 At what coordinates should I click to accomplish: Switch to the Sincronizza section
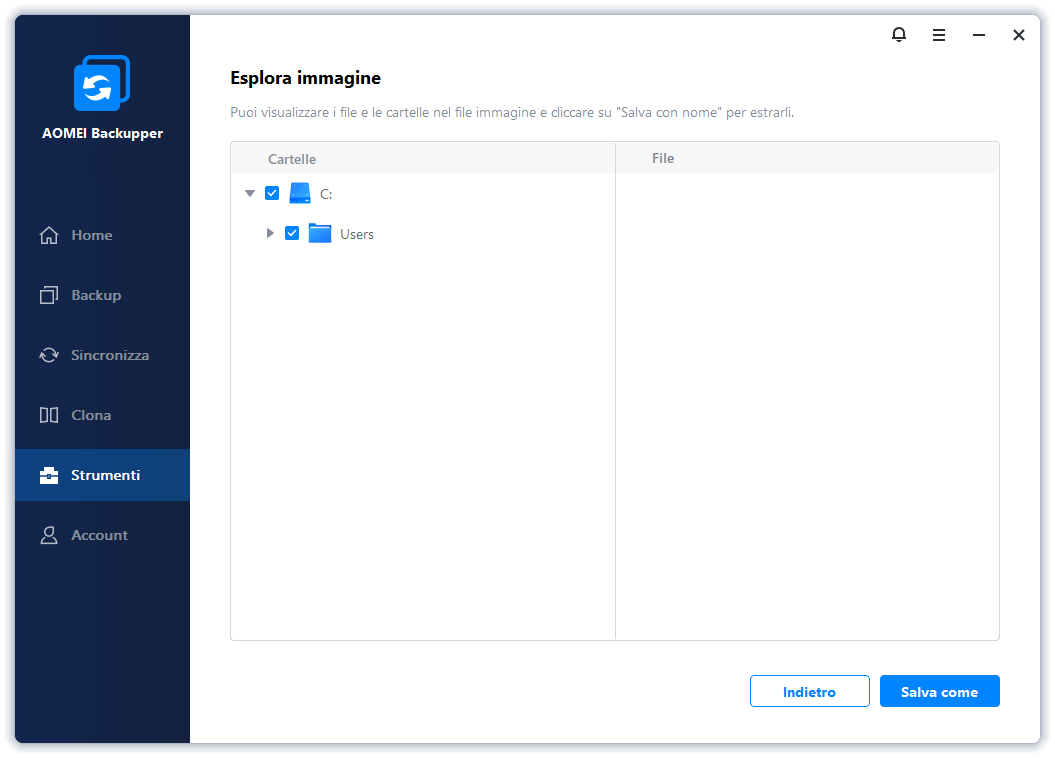point(102,355)
